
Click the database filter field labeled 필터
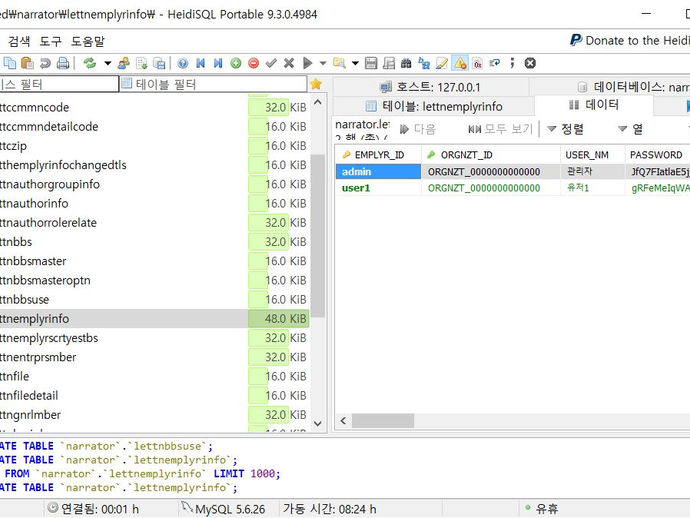tap(59, 84)
